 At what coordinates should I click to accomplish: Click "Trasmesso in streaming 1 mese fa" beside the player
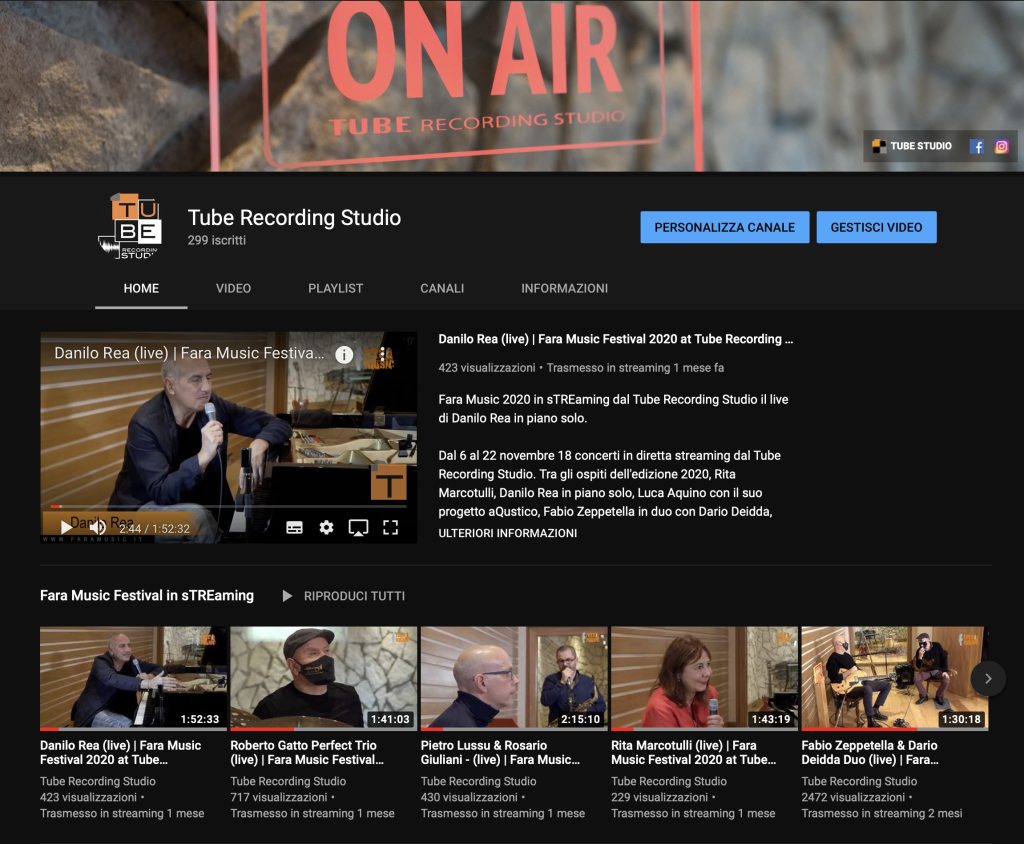[635, 368]
